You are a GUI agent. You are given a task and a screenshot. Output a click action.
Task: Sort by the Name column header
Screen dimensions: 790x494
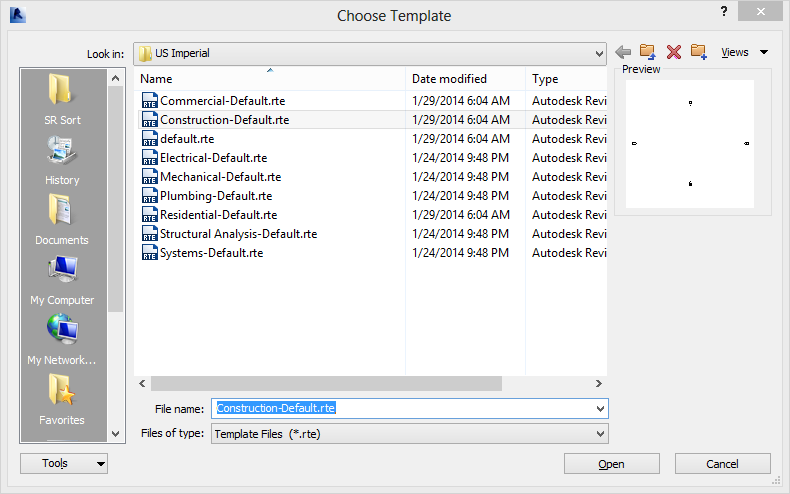(x=270, y=79)
